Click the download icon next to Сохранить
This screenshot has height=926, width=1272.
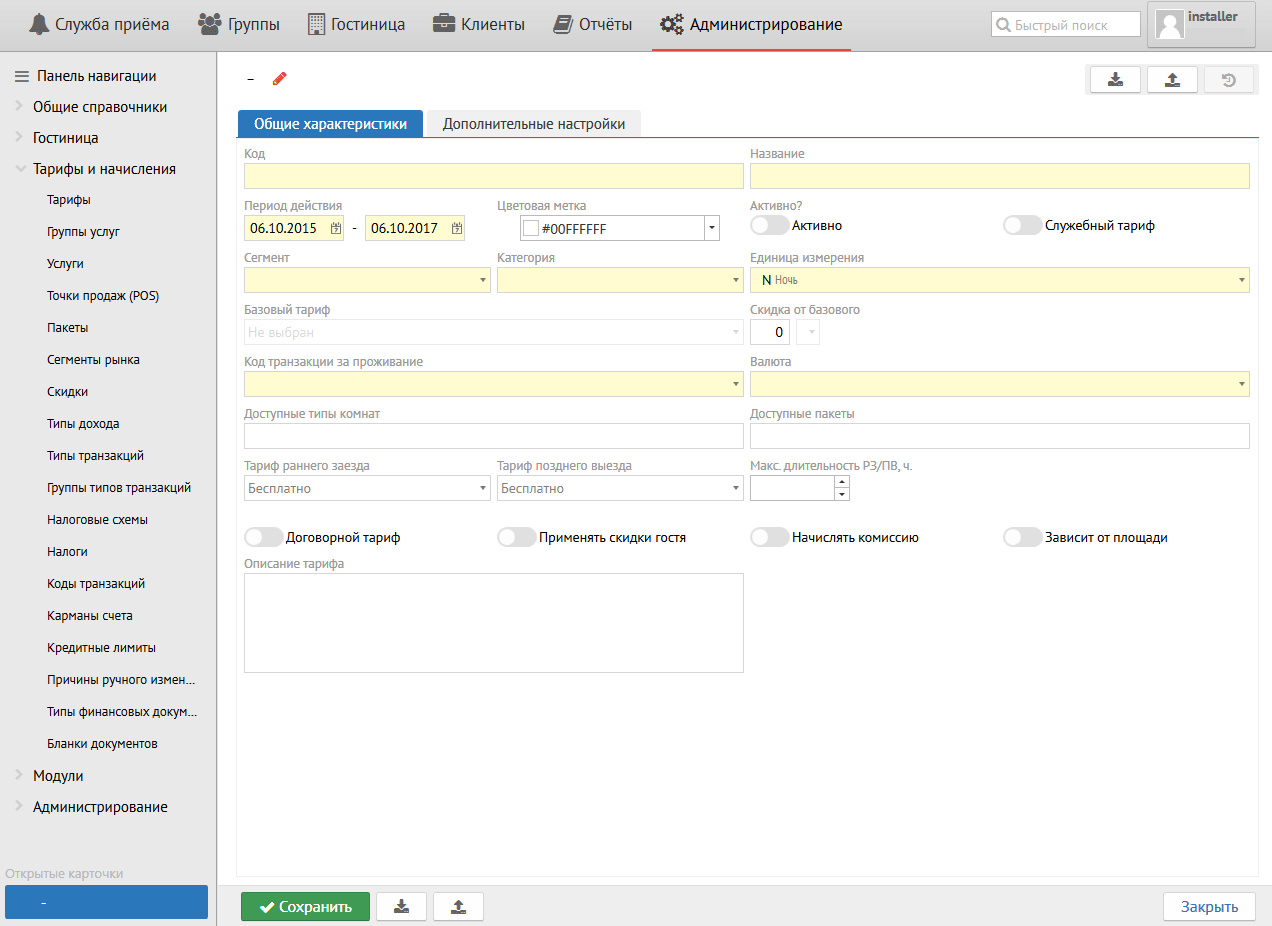[402, 907]
